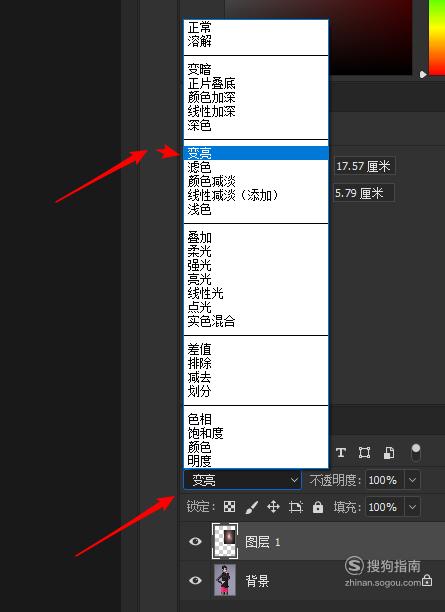
Task: Click the 不透明度 100% value field
Action: click(x=384, y=480)
